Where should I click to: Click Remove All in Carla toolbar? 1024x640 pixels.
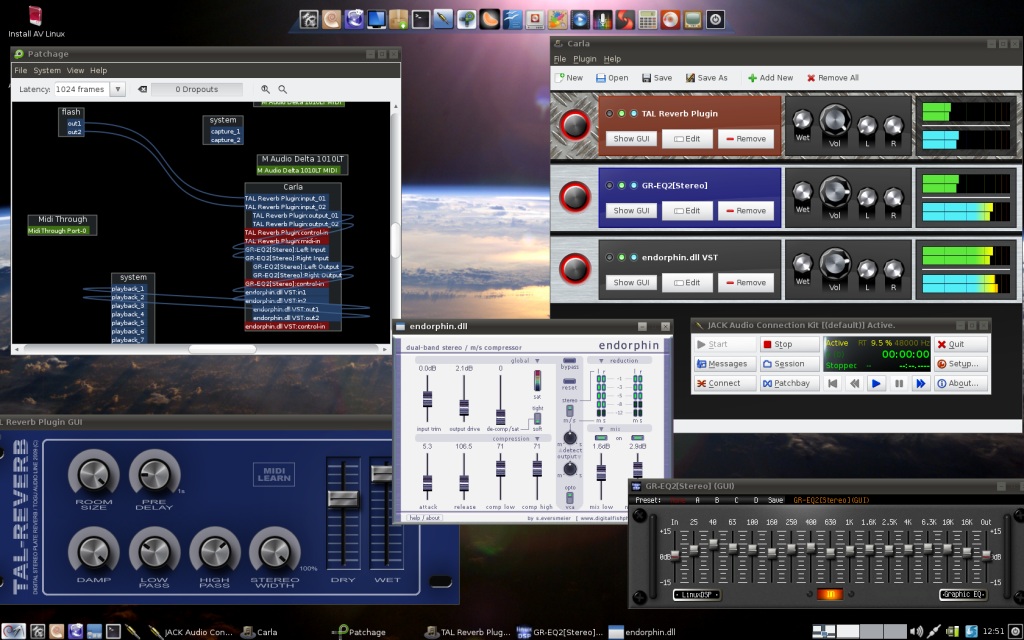click(x=831, y=77)
